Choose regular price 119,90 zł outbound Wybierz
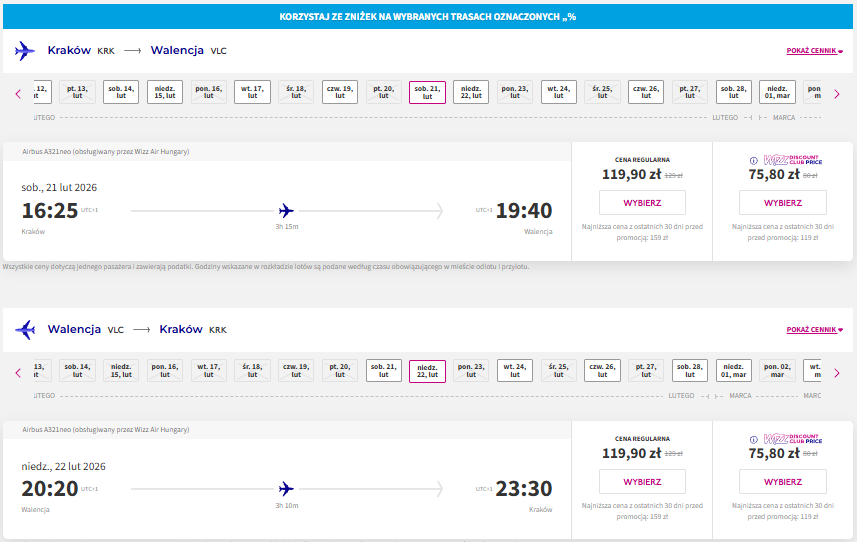Screen dimensions: 857x542 (x=642, y=203)
